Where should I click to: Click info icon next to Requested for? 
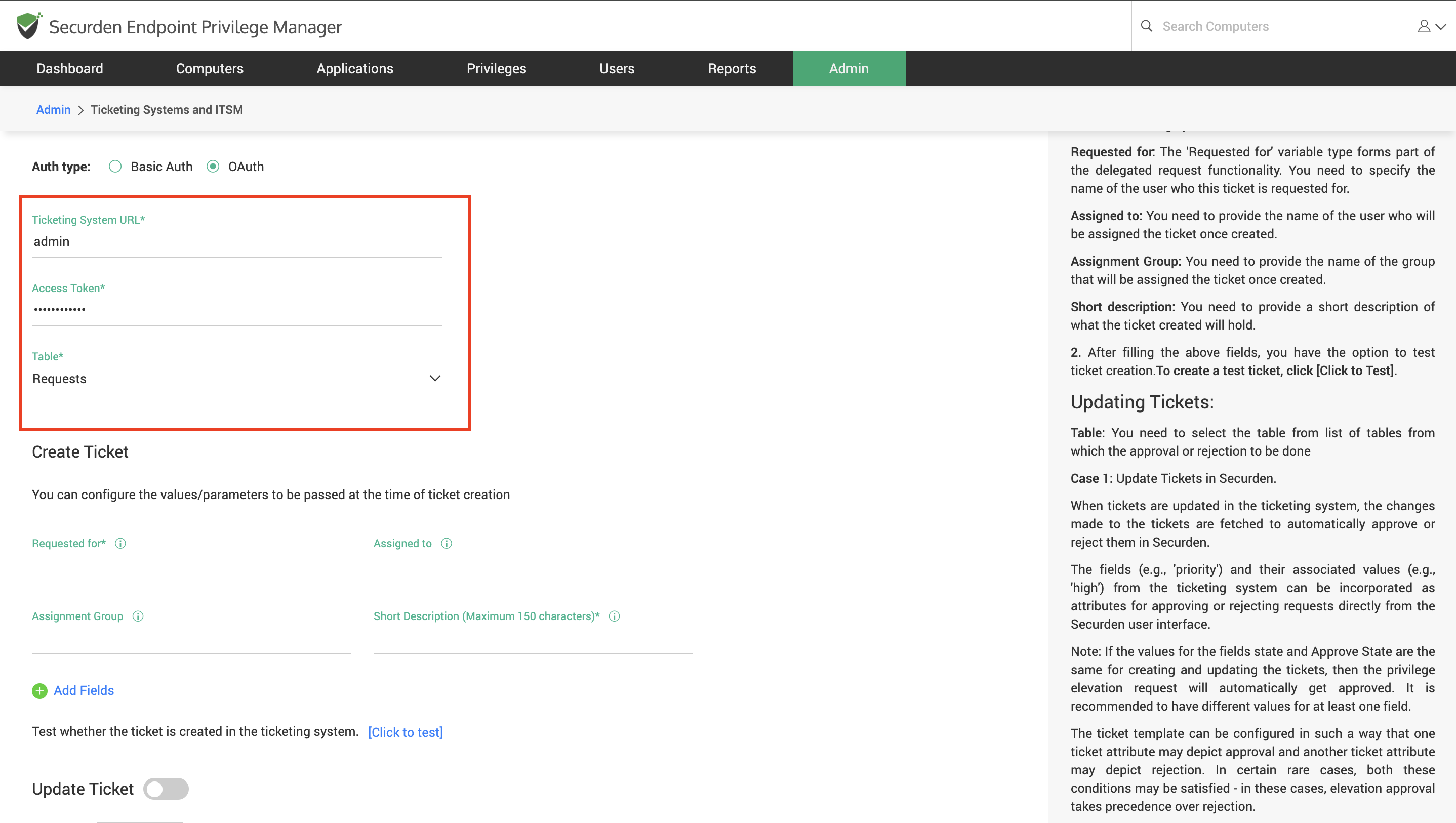120,543
